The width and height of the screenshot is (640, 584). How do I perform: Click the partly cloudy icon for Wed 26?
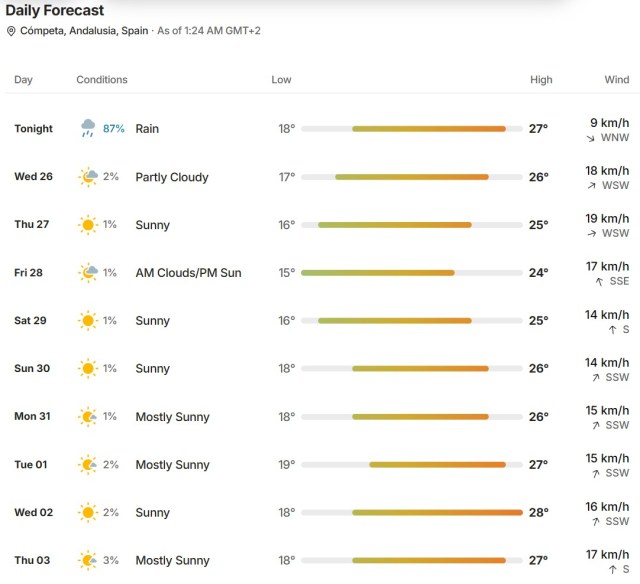[x=88, y=177]
